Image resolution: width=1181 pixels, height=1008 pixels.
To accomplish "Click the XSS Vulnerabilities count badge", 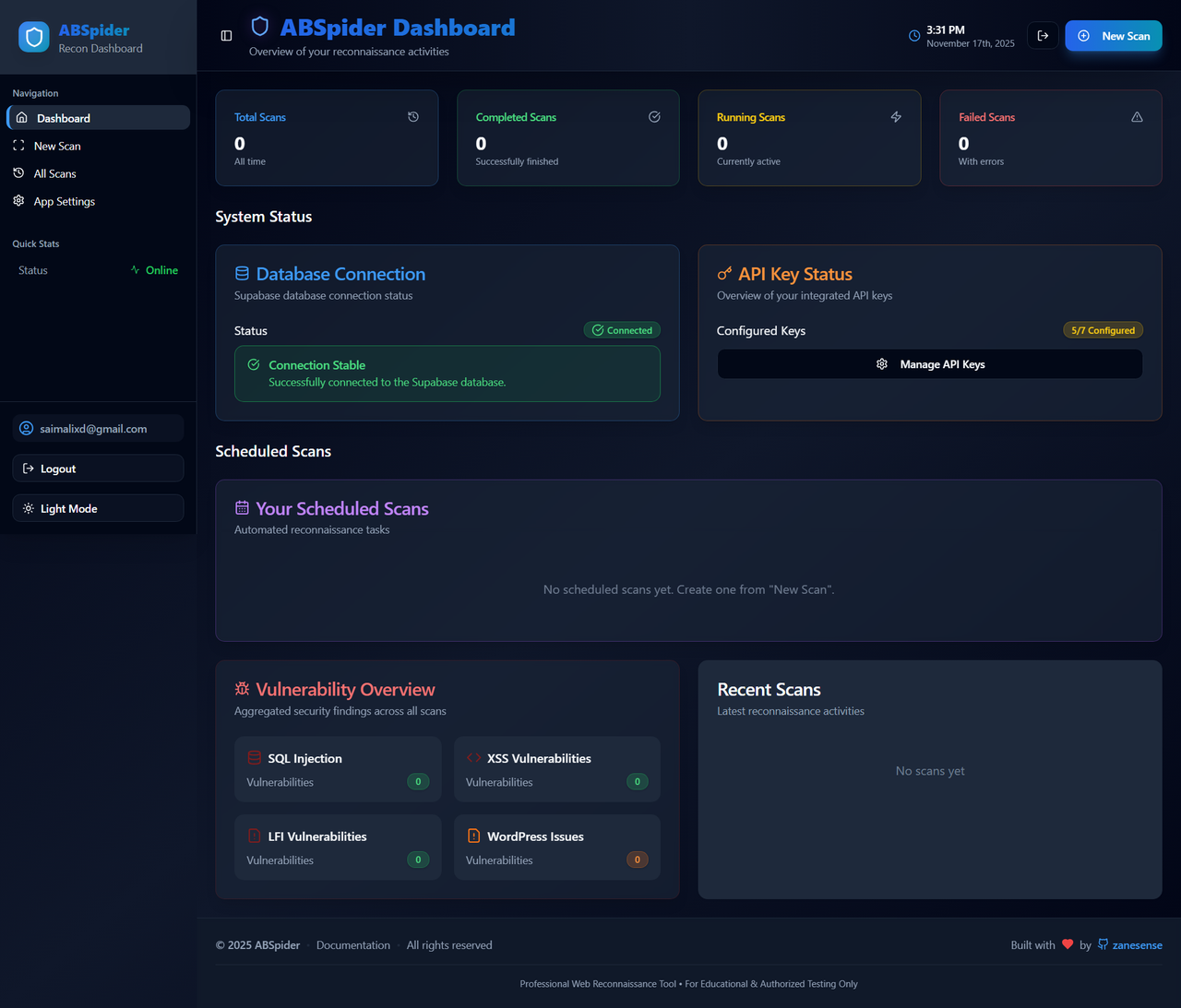I will [638, 782].
